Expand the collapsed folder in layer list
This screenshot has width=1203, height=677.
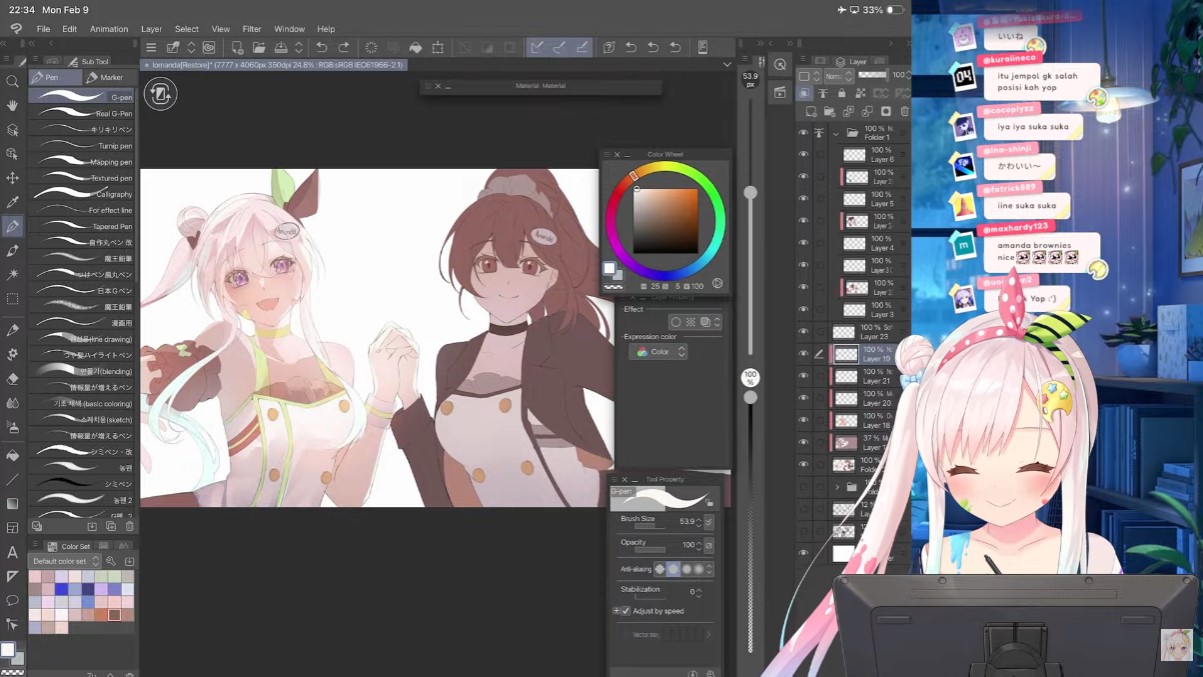[x=837, y=487]
